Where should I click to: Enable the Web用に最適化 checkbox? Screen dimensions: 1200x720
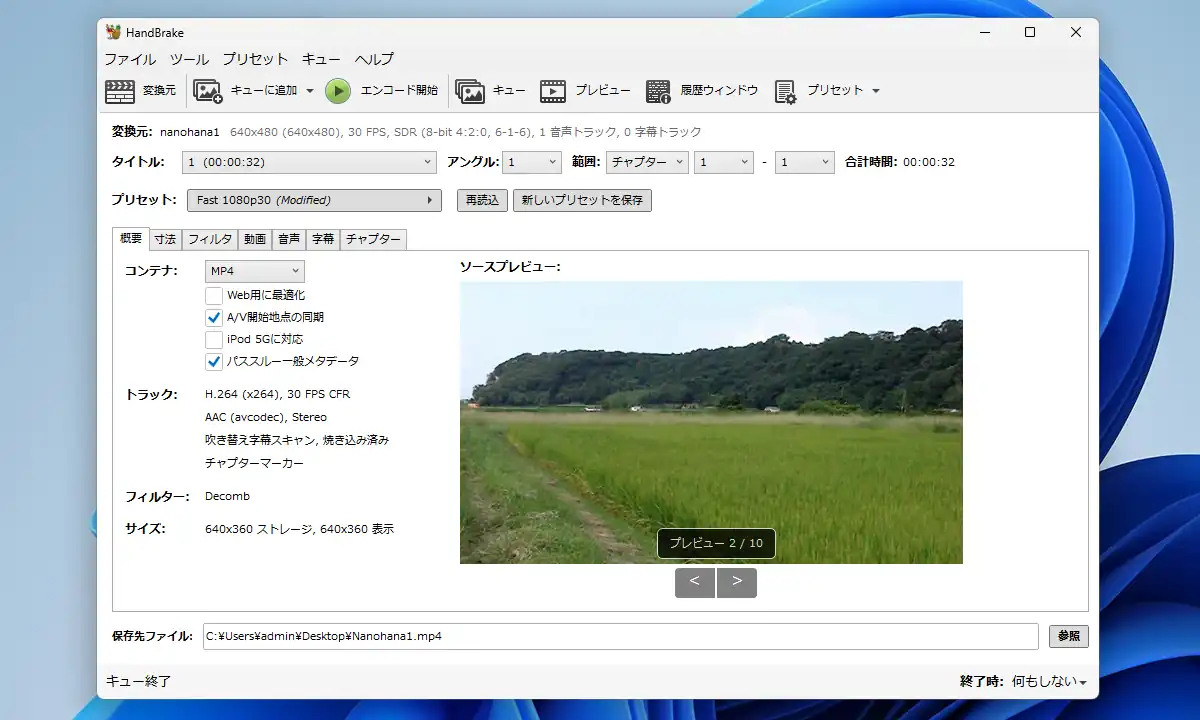(x=214, y=295)
